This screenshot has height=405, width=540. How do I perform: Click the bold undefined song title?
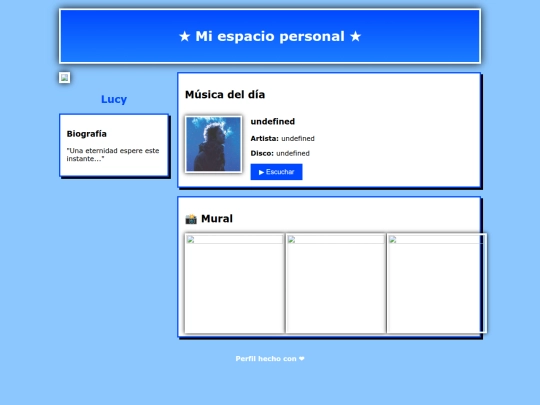click(273, 122)
